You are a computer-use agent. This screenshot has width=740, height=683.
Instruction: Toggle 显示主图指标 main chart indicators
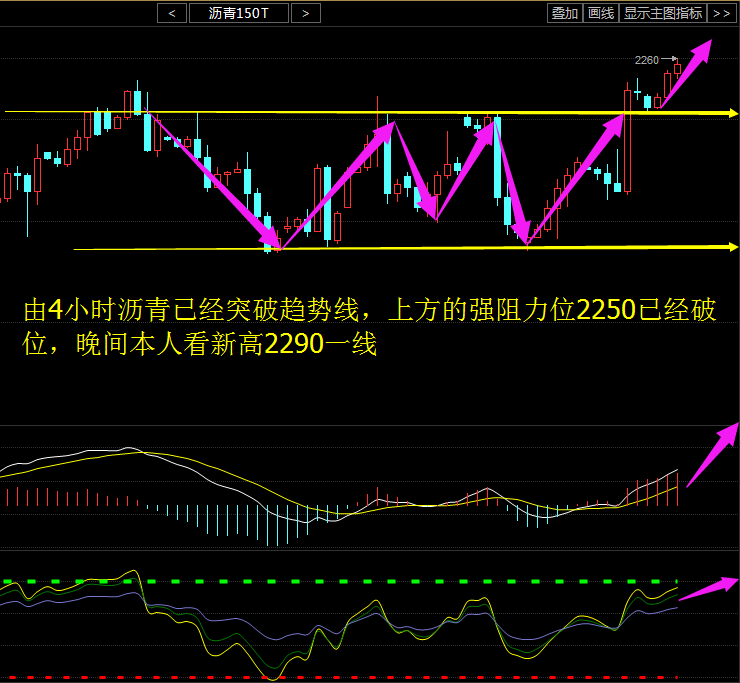click(x=663, y=13)
